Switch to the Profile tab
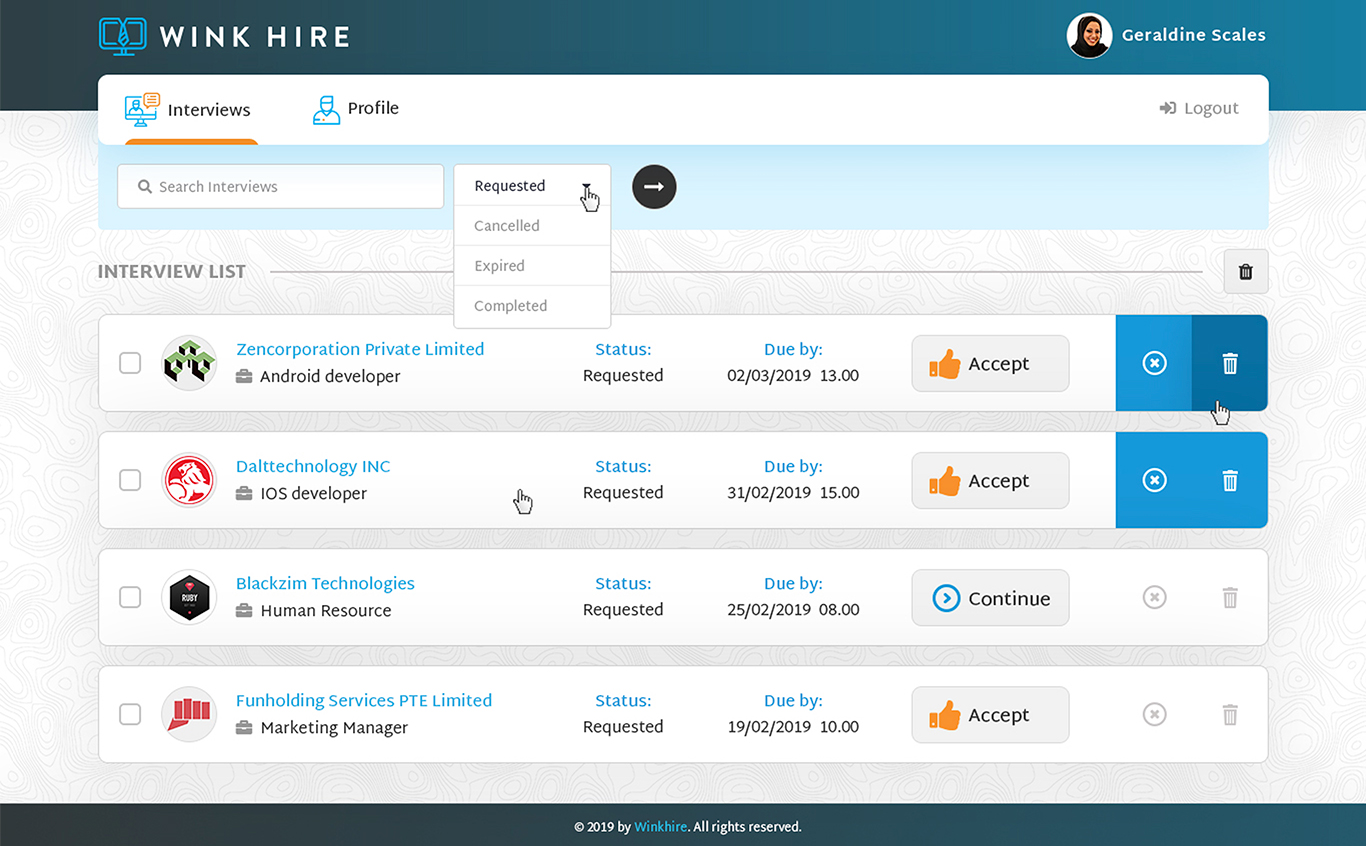The image size is (1366, 846). tap(356, 109)
